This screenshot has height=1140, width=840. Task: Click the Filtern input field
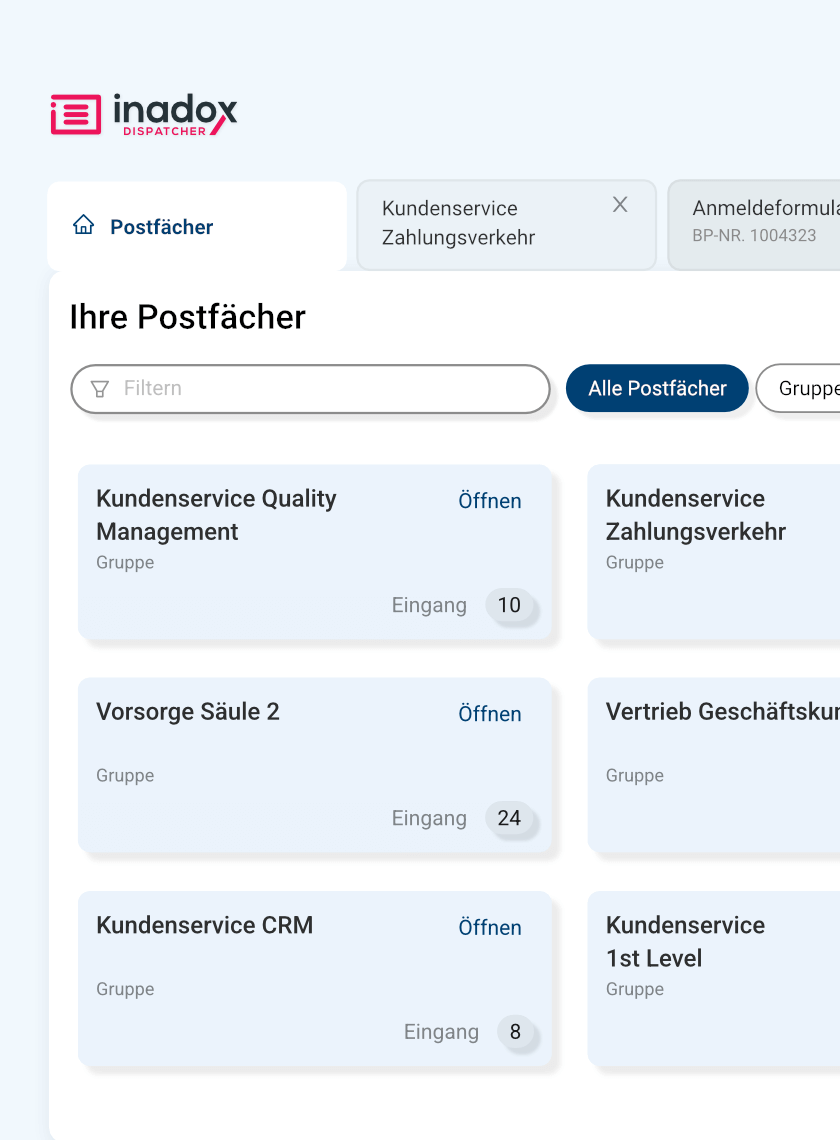(311, 389)
